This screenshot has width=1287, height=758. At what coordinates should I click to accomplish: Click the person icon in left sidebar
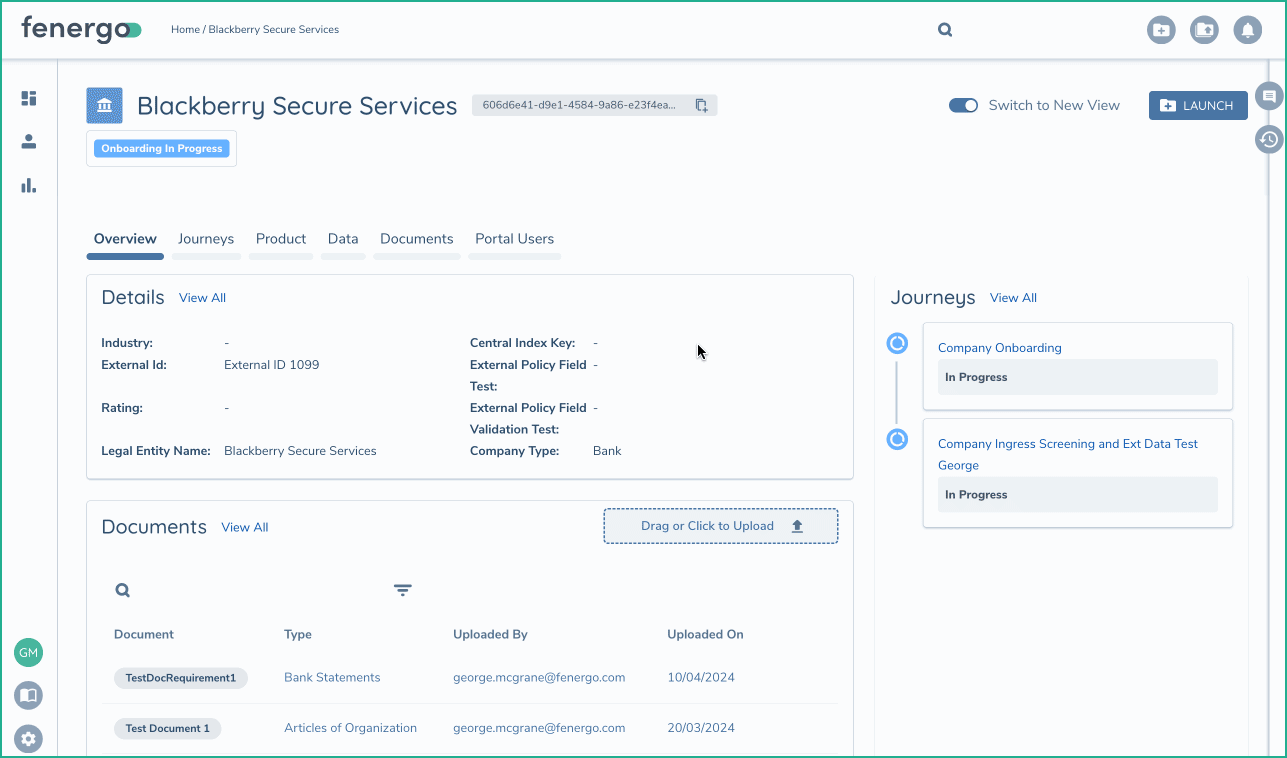tap(29, 142)
